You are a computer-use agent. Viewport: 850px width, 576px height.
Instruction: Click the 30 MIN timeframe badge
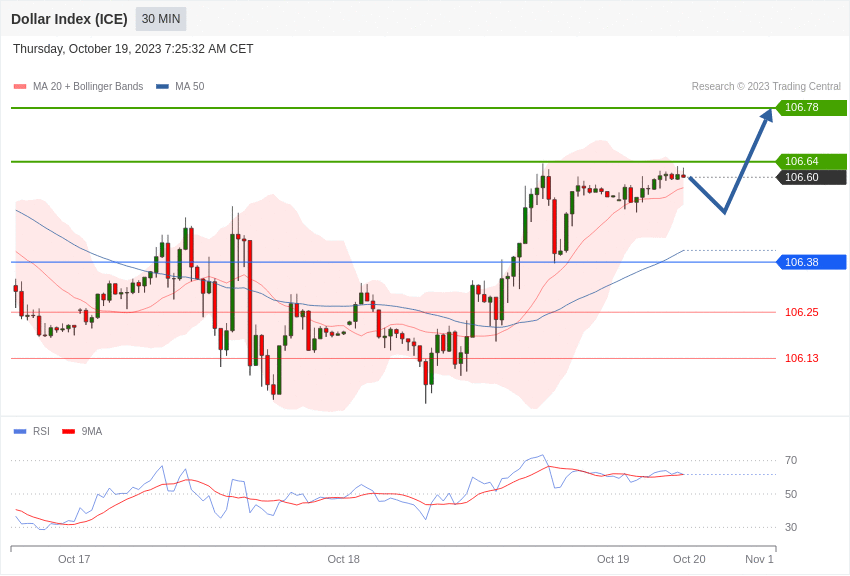(161, 19)
